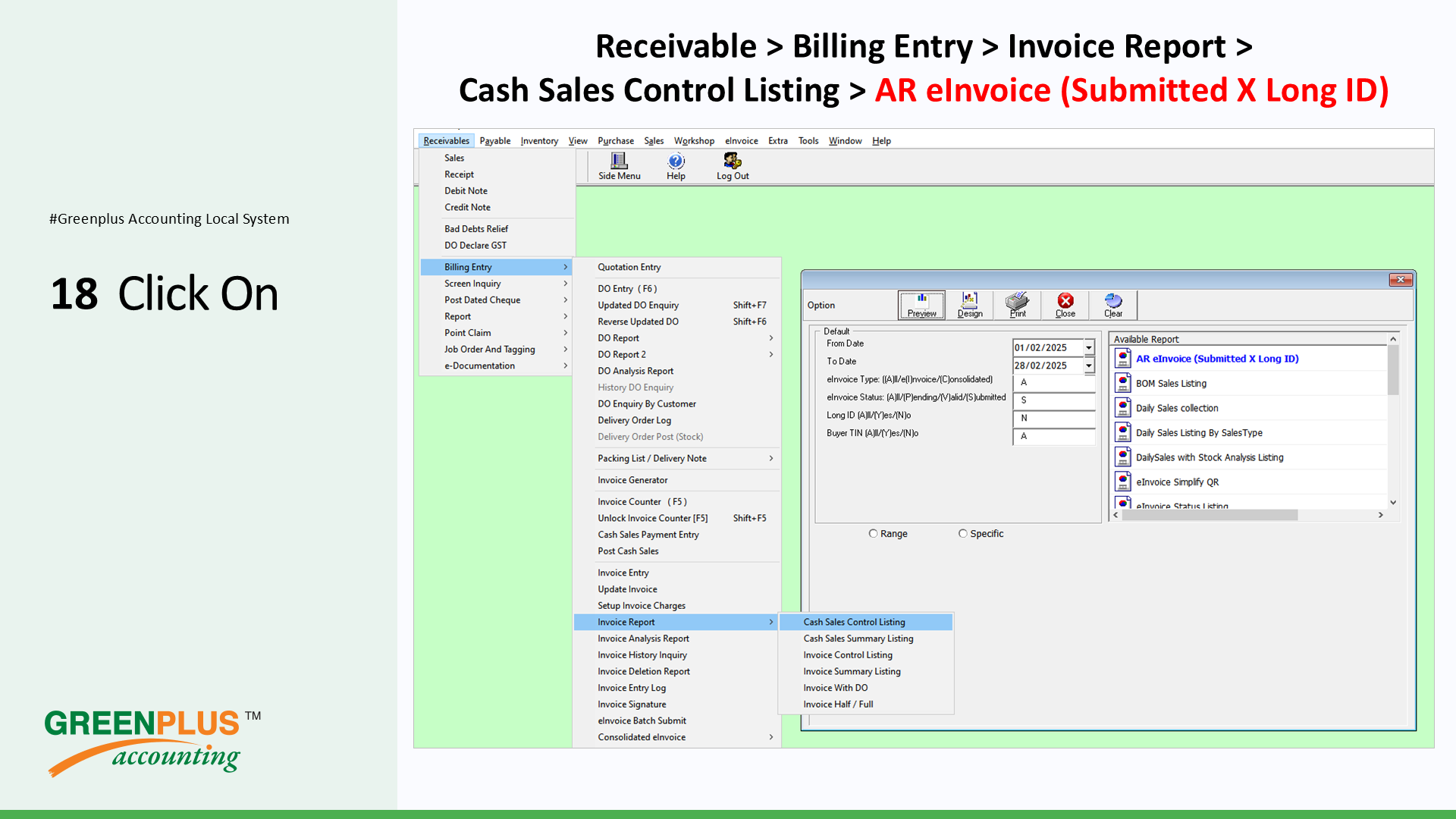Open the Side Menu toolbar icon

tap(619, 166)
